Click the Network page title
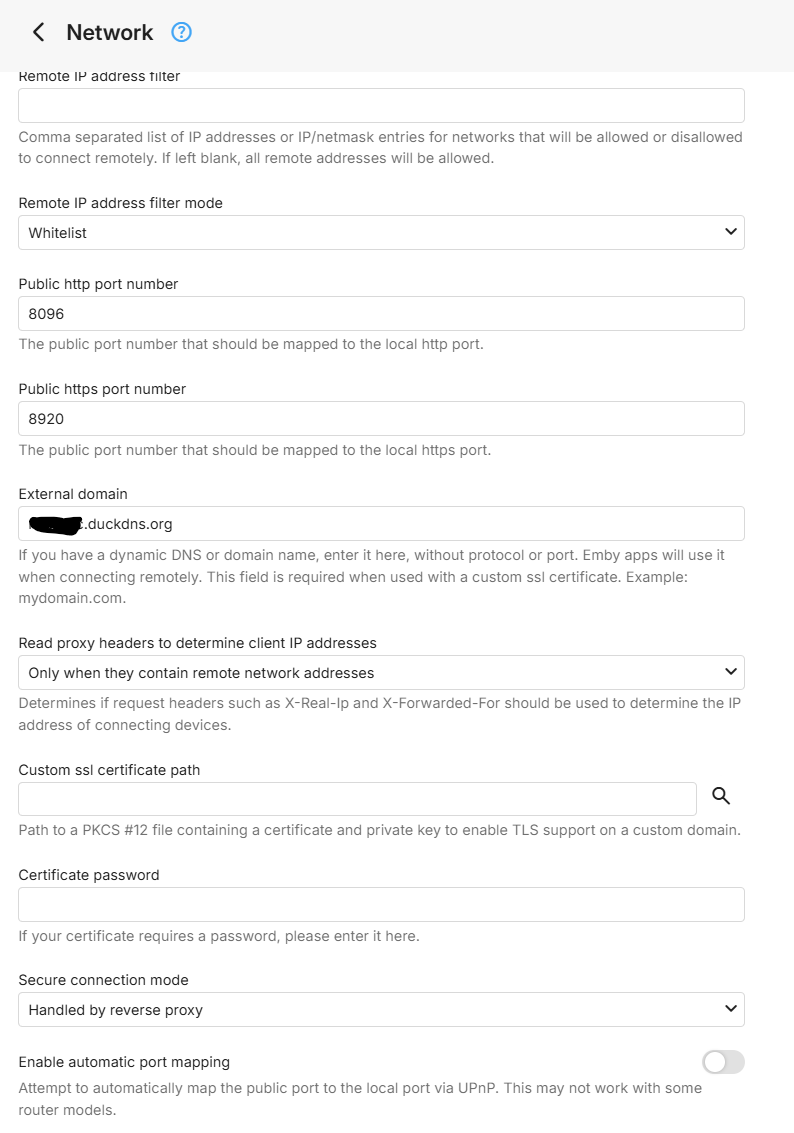 point(110,32)
